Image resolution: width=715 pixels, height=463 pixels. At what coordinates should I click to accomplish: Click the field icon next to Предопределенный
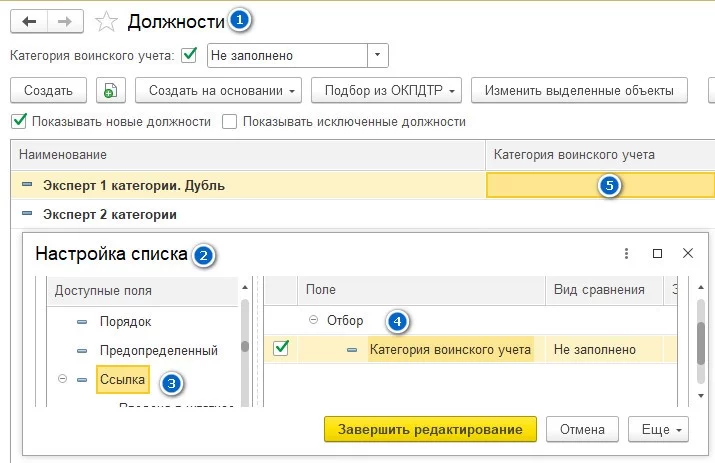pyautogui.click(x=82, y=351)
